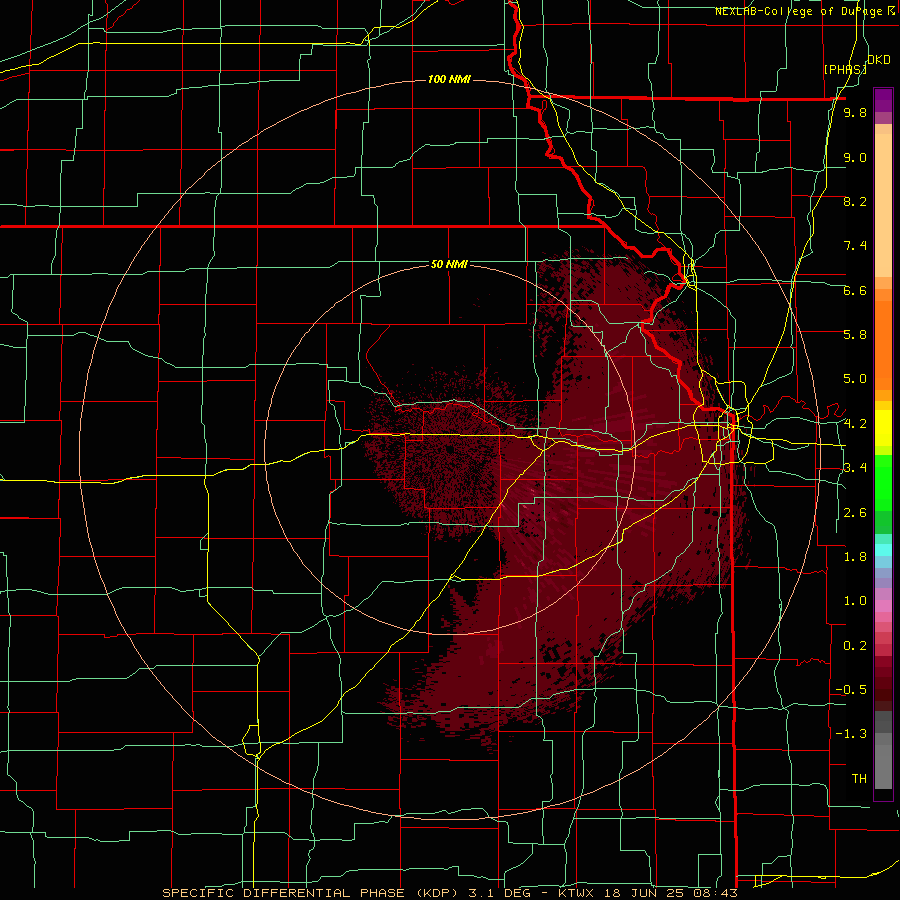
Task: Click the TH threshold label on scale
Action: coord(859,779)
